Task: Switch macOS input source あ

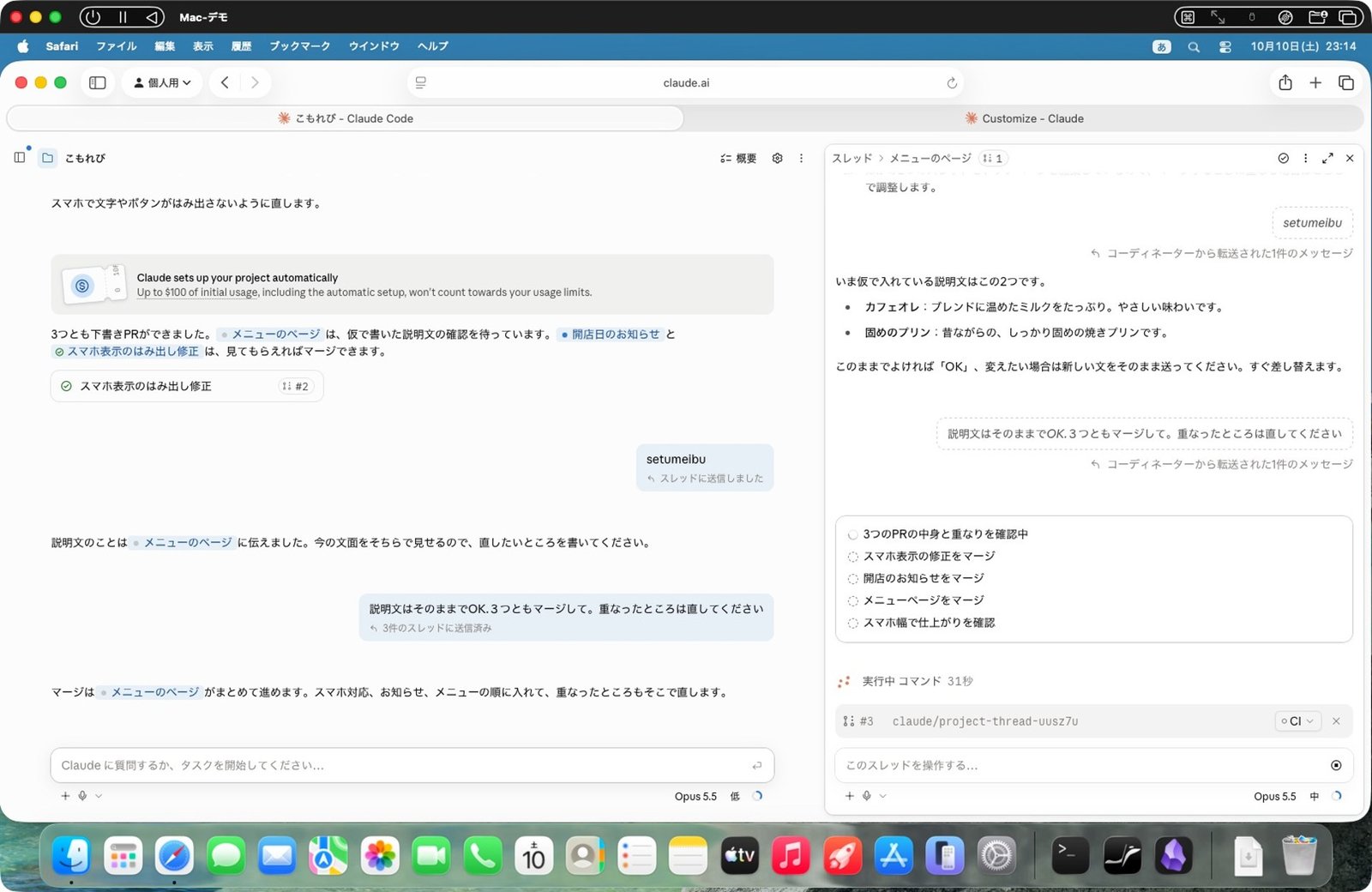Action: point(1162,46)
